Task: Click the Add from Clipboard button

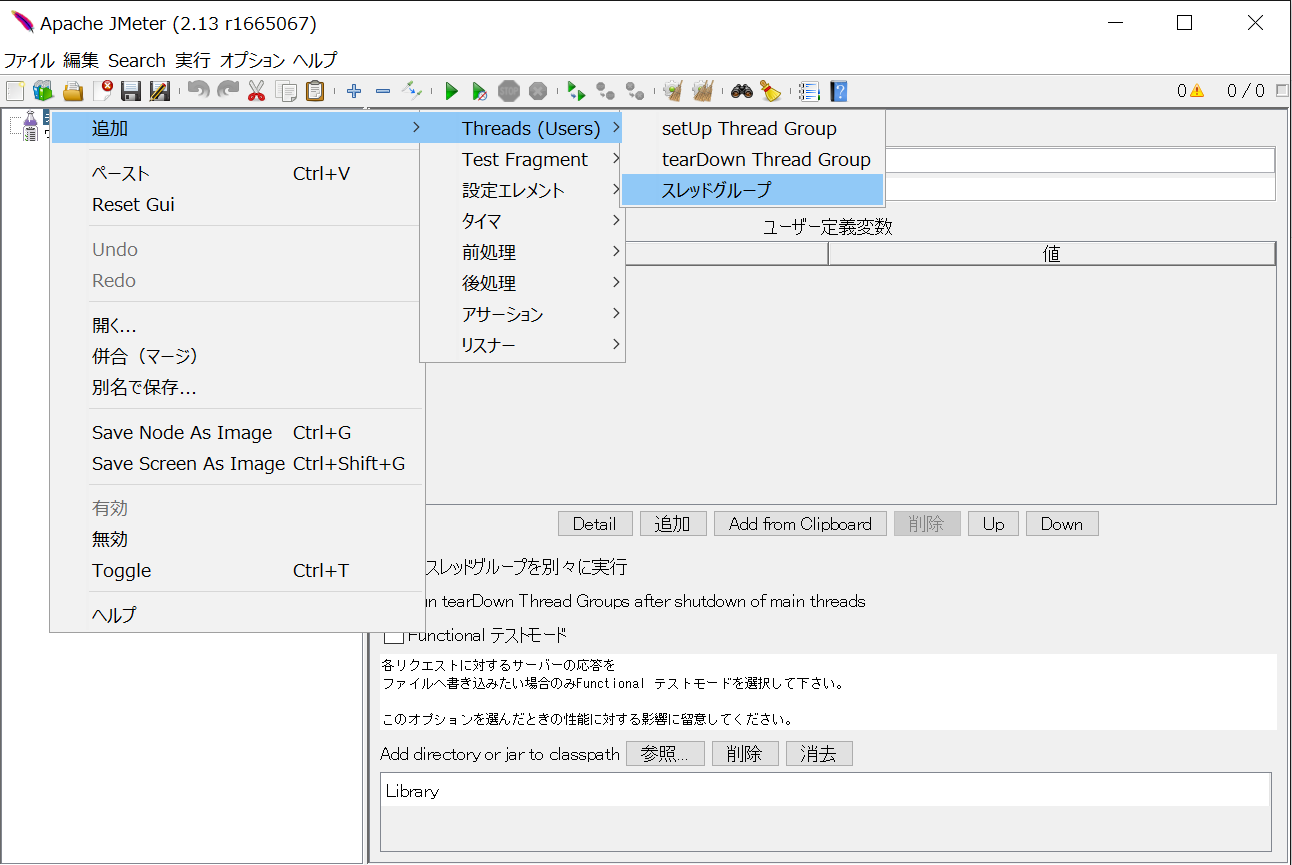Action: [800, 524]
